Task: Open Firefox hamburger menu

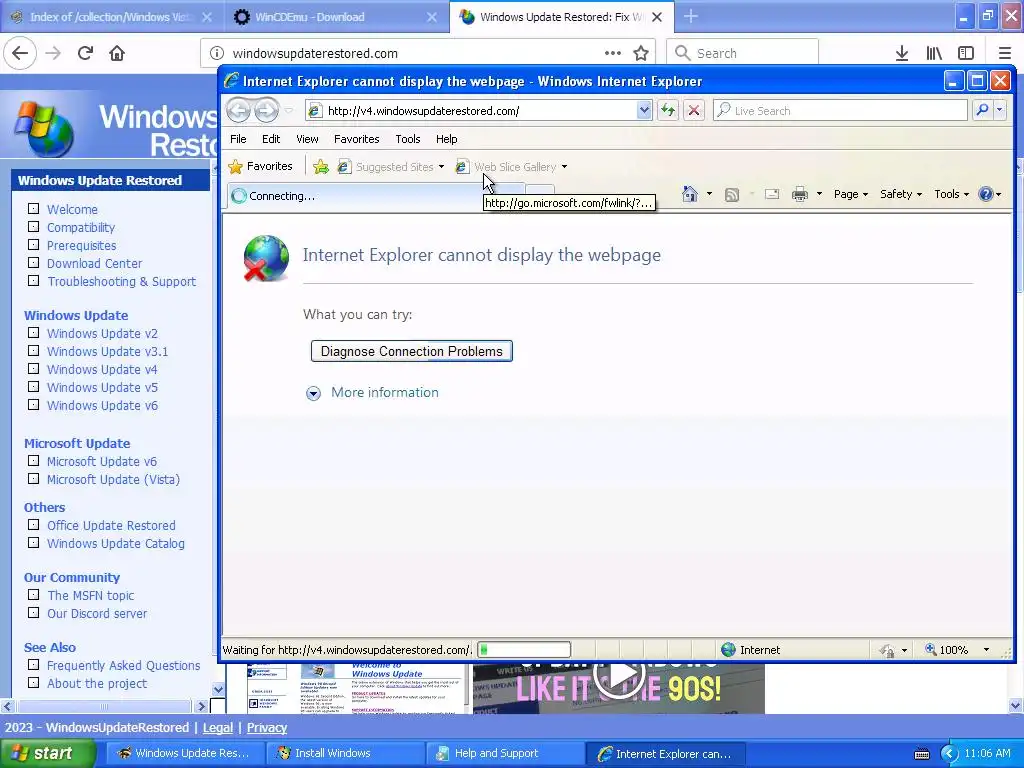Action: pos(1004,54)
